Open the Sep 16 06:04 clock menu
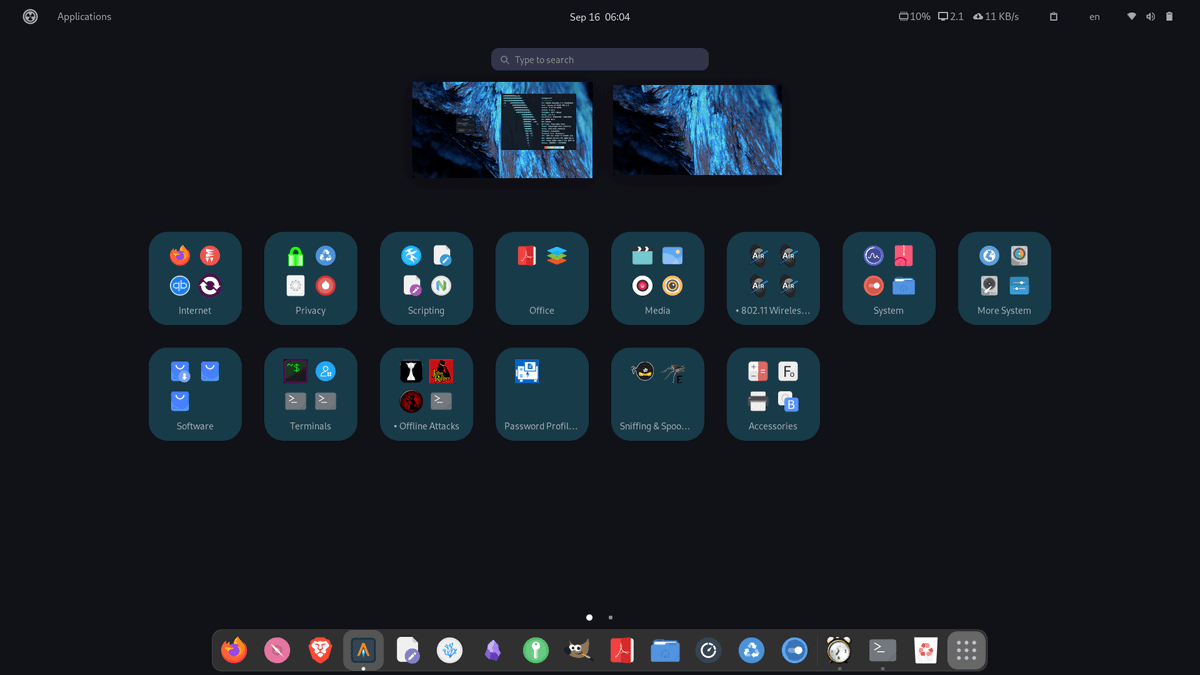The image size is (1200, 675). click(600, 17)
